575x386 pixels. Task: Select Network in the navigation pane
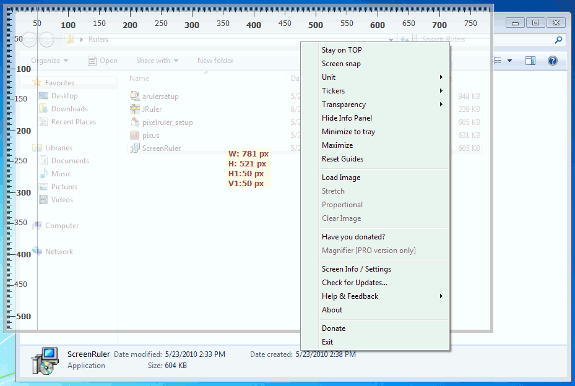(53, 251)
